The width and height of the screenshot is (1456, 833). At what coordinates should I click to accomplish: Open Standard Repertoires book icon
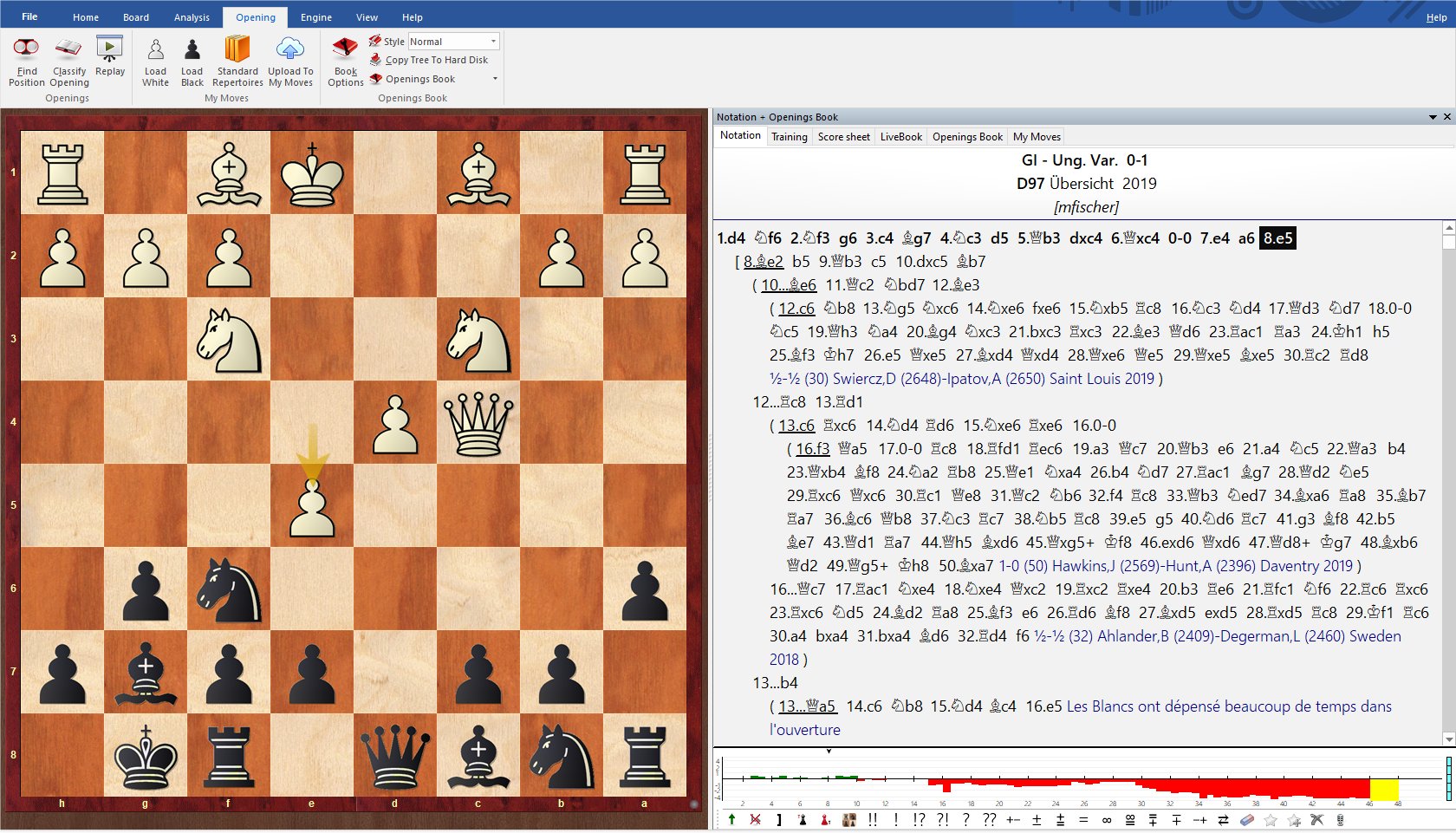[237, 49]
